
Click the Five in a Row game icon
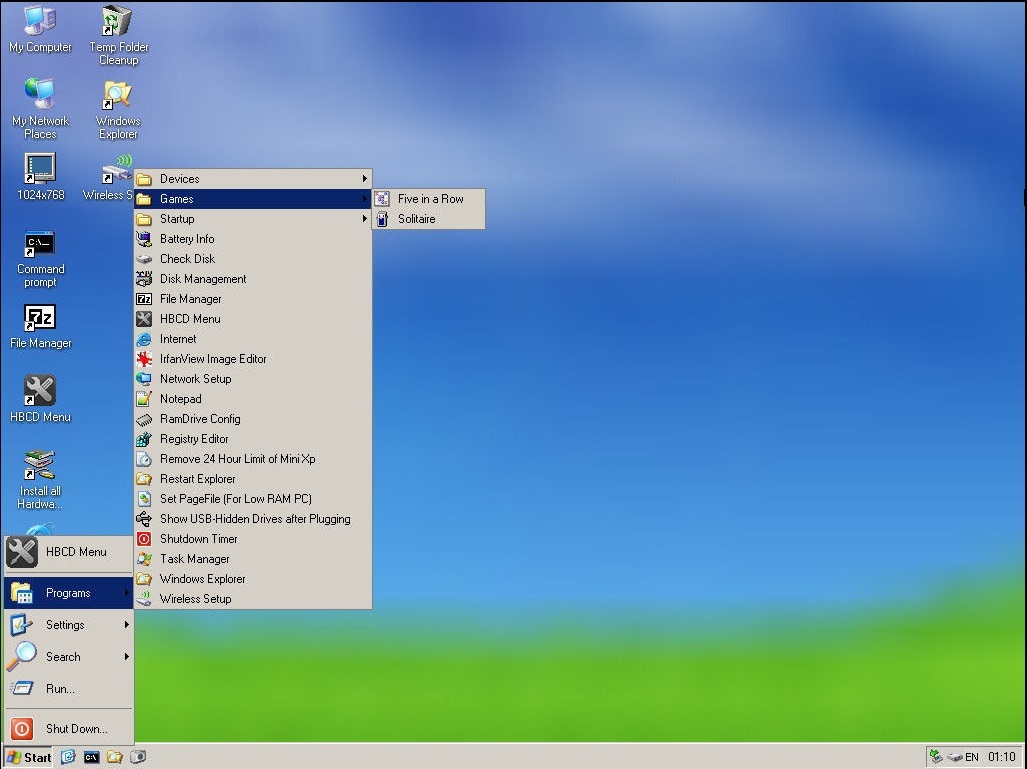[382, 198]
